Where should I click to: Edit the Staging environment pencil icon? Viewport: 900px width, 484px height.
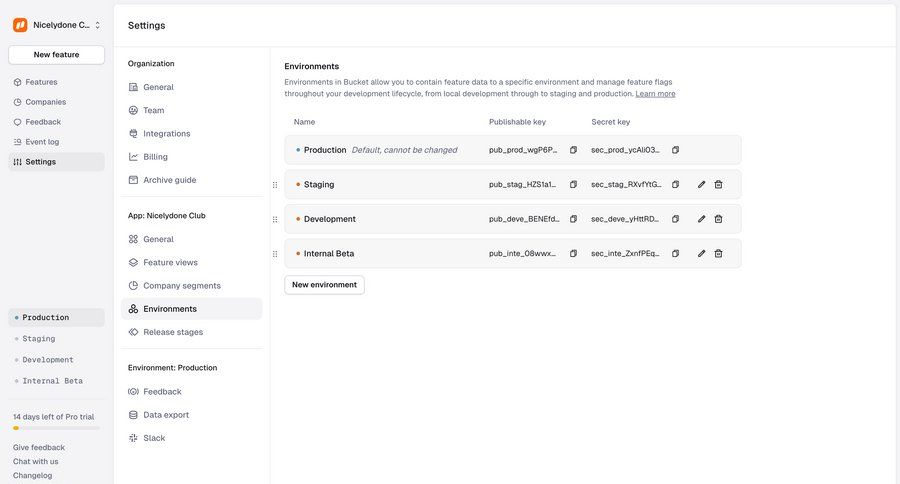point(701,184)
